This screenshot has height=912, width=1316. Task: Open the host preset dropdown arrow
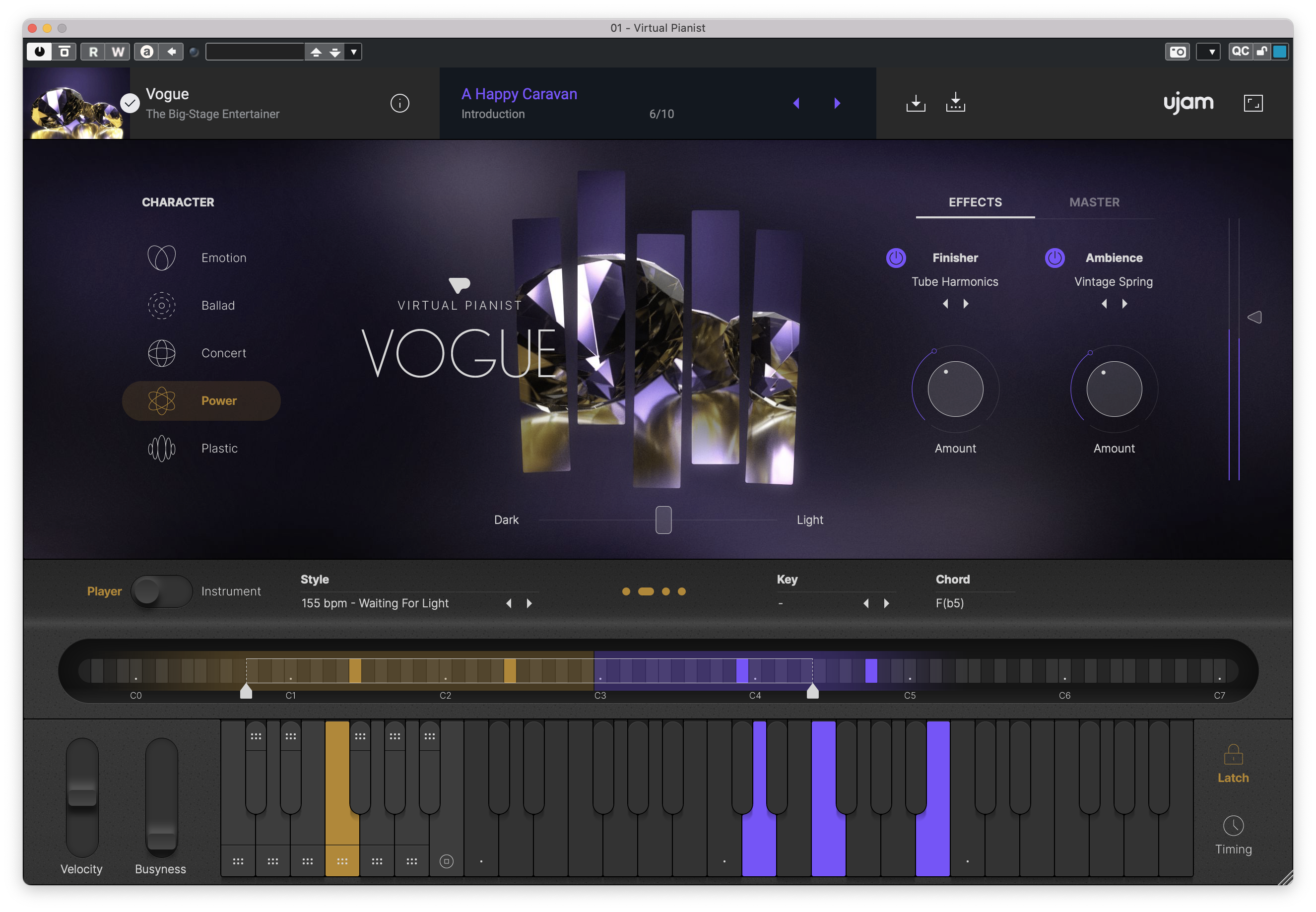[x=354, y=52]
